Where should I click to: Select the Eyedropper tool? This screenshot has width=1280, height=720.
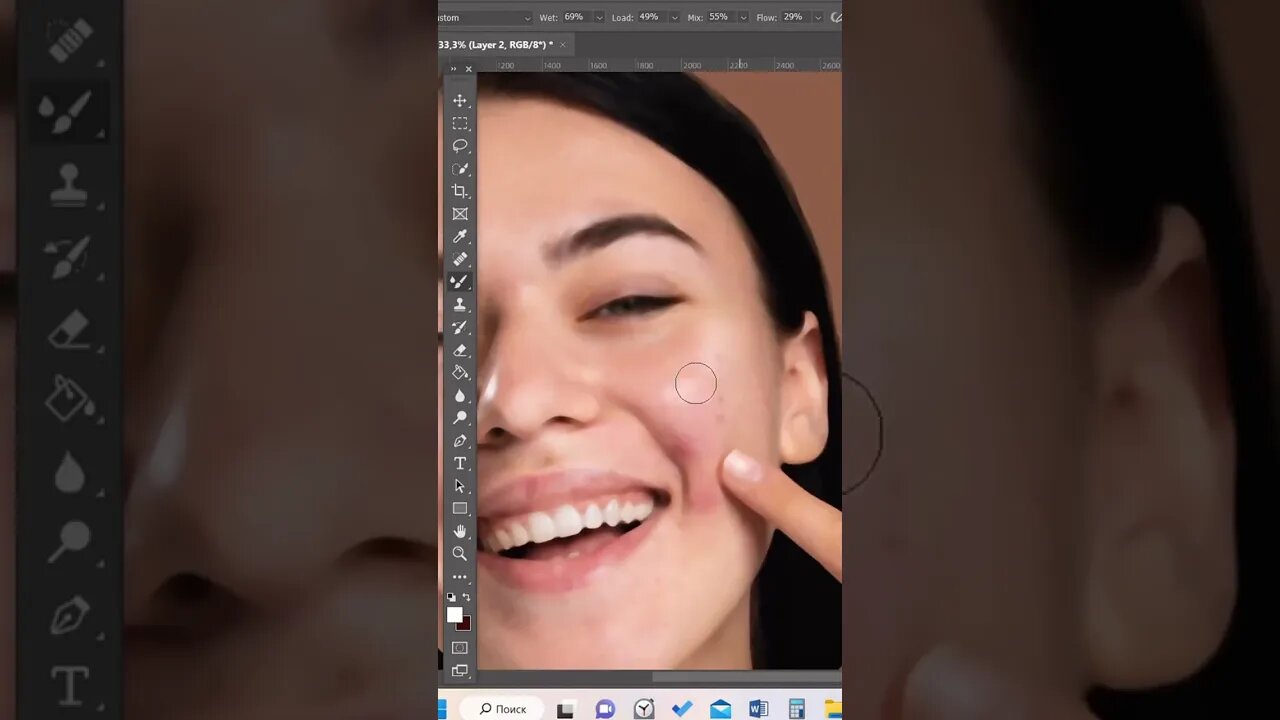tap(460, 236)
